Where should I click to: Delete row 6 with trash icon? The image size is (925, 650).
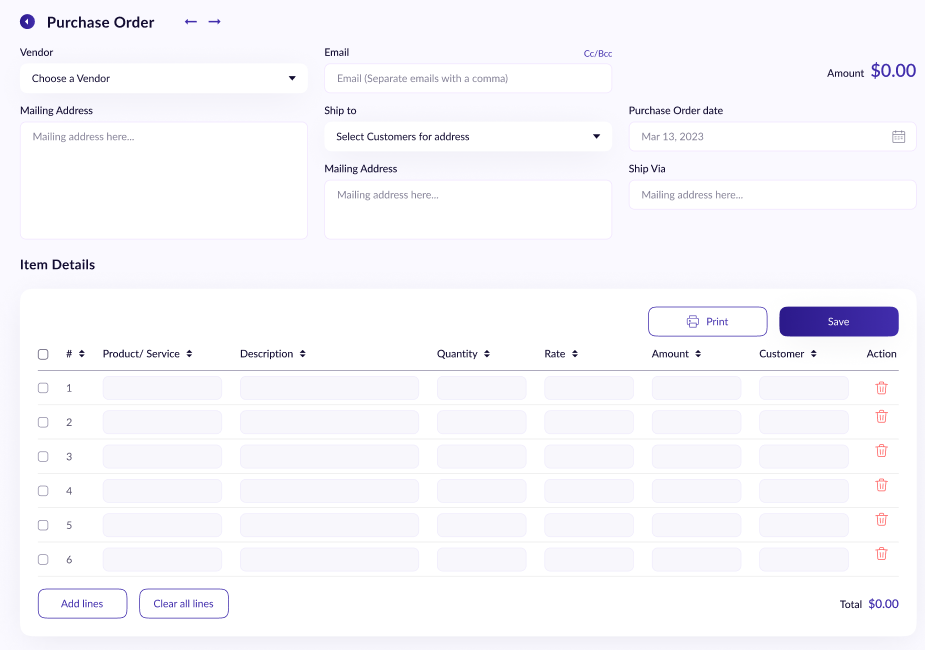(x=881, y=553)
